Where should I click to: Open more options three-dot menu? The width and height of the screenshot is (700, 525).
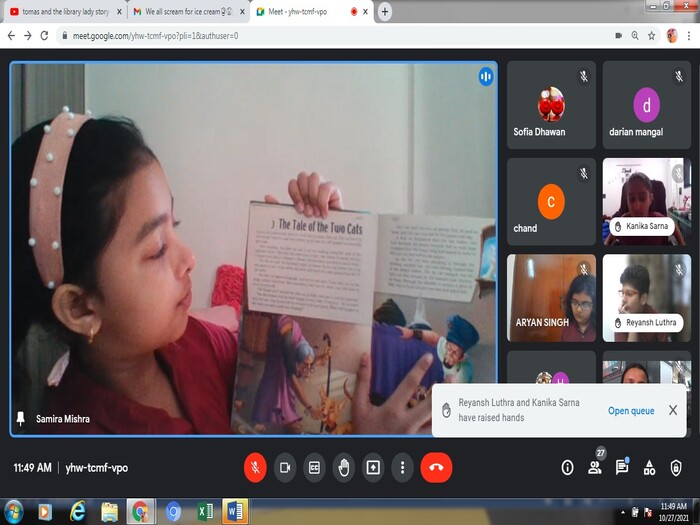(x=402, y=467)
